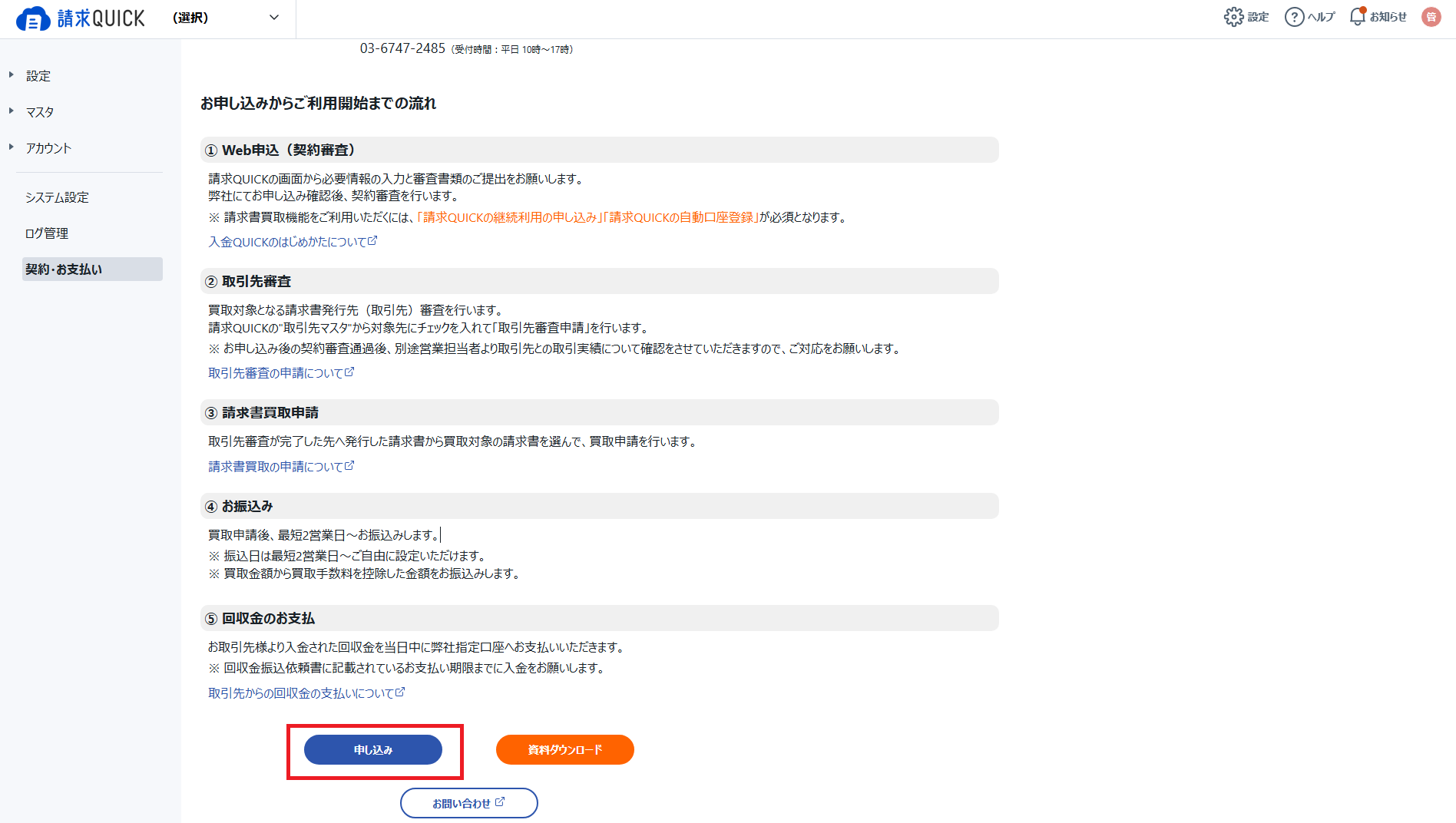1456x823 pixels.
Task: Click the ⑤ 回収金のお支払 section header
Action: point(600,618)
